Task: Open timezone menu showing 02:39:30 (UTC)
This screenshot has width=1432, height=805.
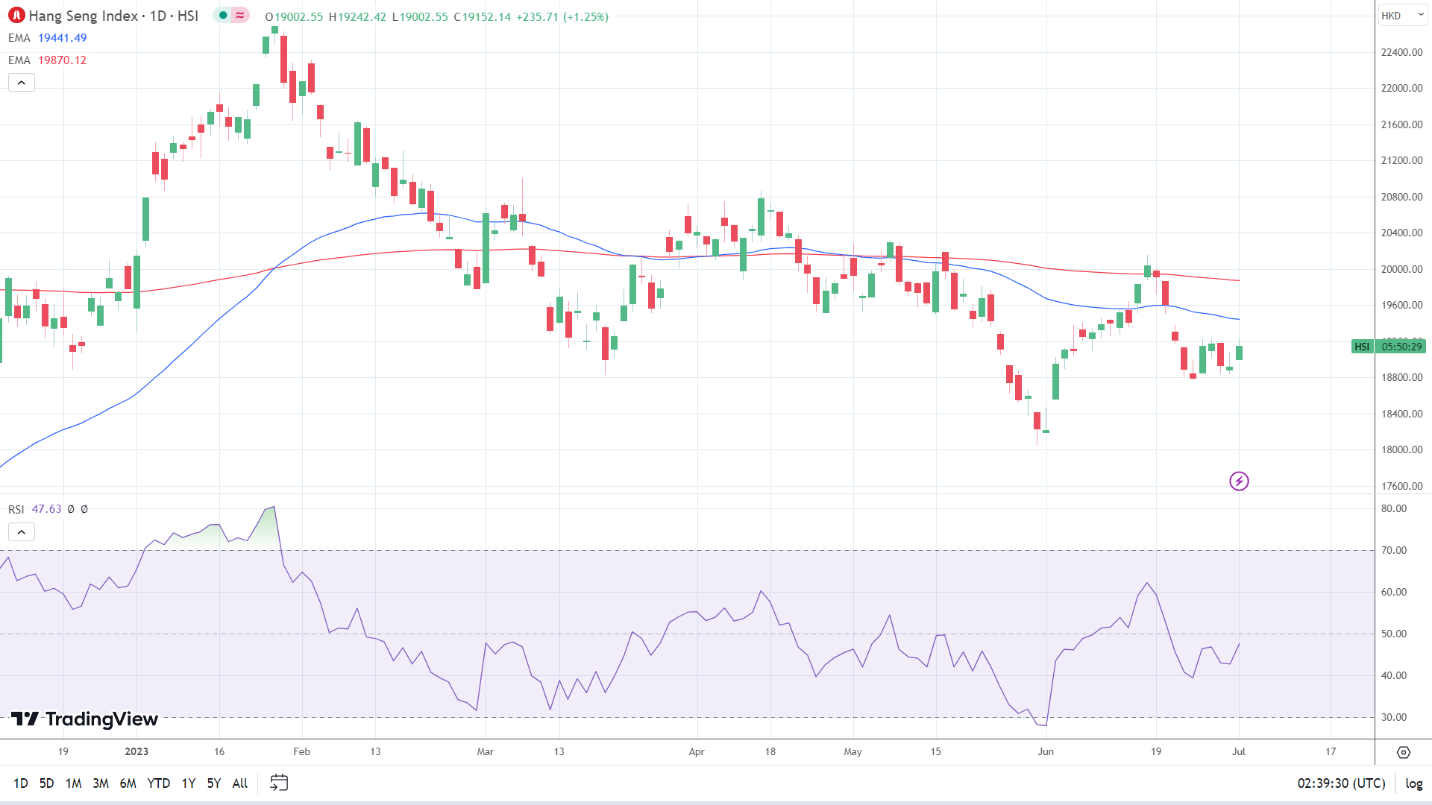Action: point(1340,783)
